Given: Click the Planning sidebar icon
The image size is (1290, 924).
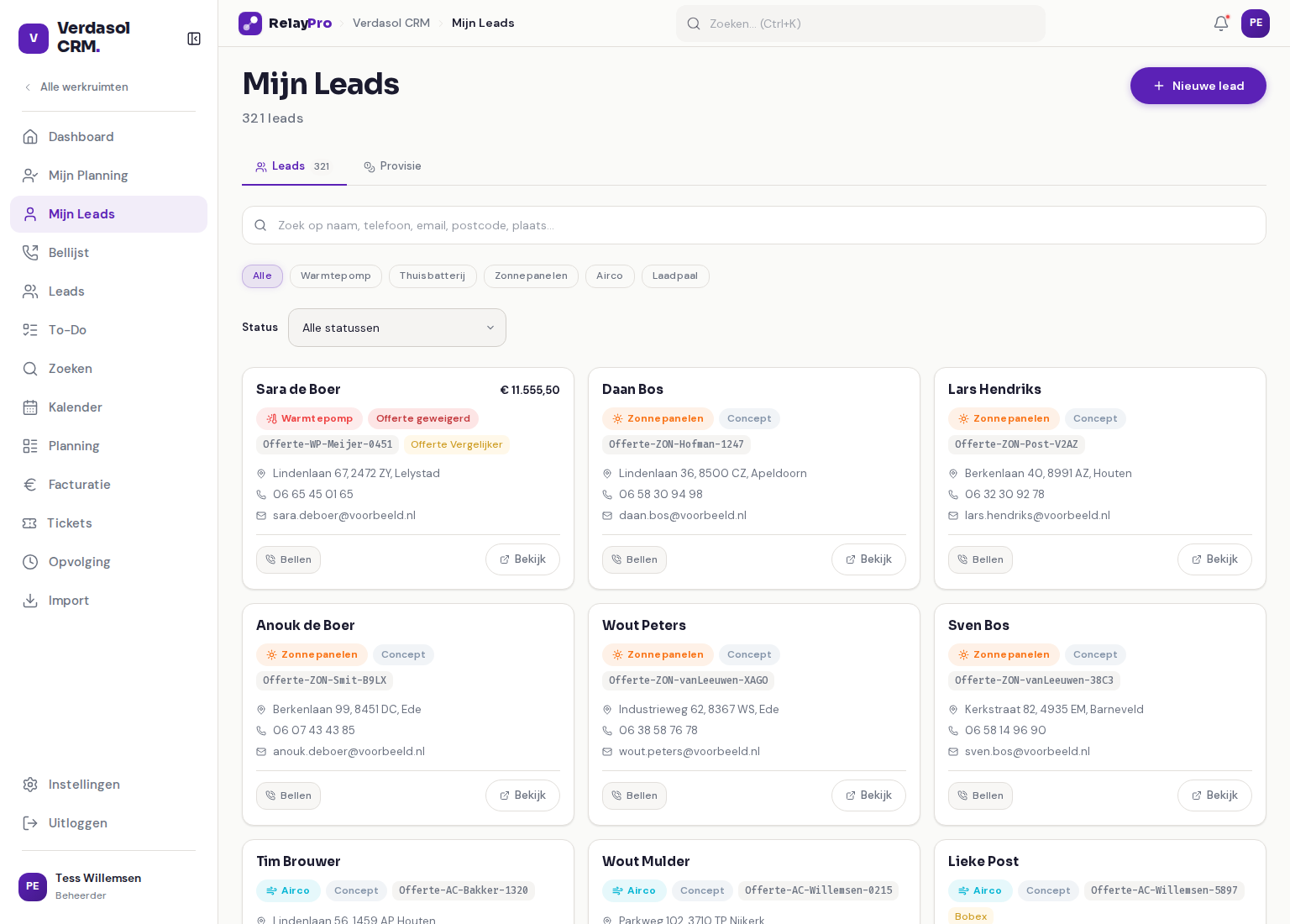Looking at the screenshot, I should tap(30, 446).
